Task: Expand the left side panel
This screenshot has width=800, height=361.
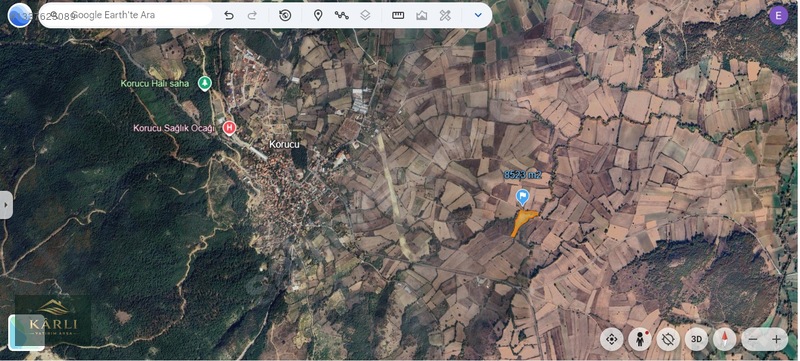Action: (6, 205)
